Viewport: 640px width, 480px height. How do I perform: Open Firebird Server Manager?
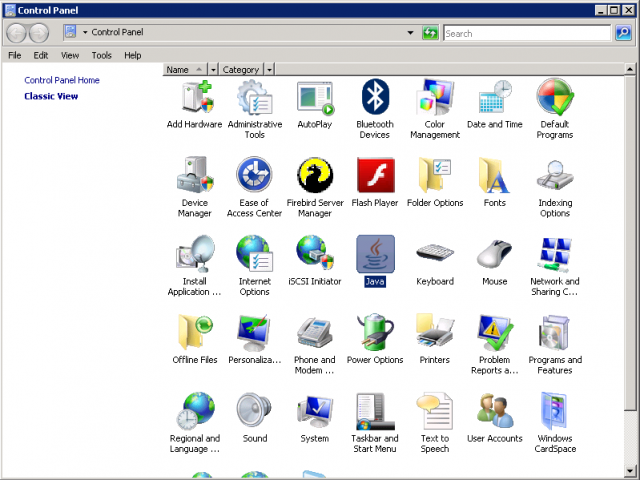click(315, 188)
